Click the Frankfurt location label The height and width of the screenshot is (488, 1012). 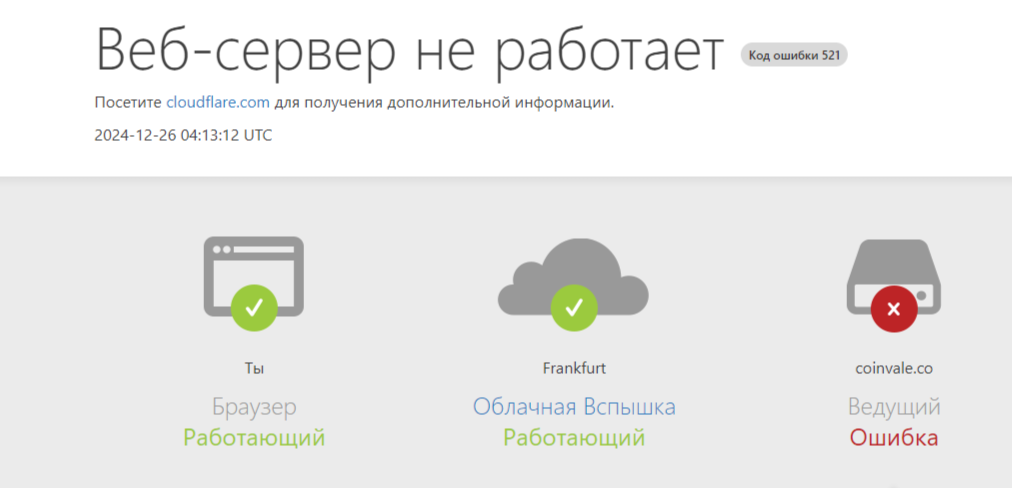click(x=574, y=369)
